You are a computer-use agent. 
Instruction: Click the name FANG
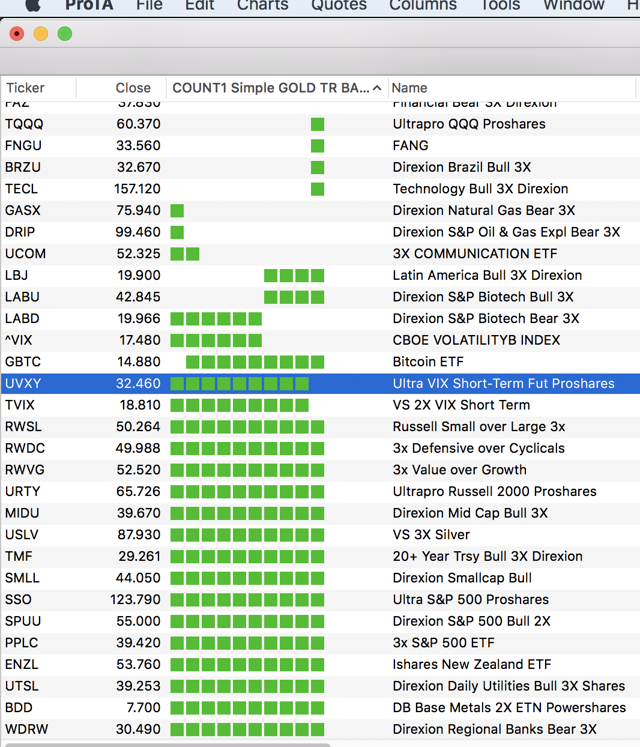[x=410, y=145]
